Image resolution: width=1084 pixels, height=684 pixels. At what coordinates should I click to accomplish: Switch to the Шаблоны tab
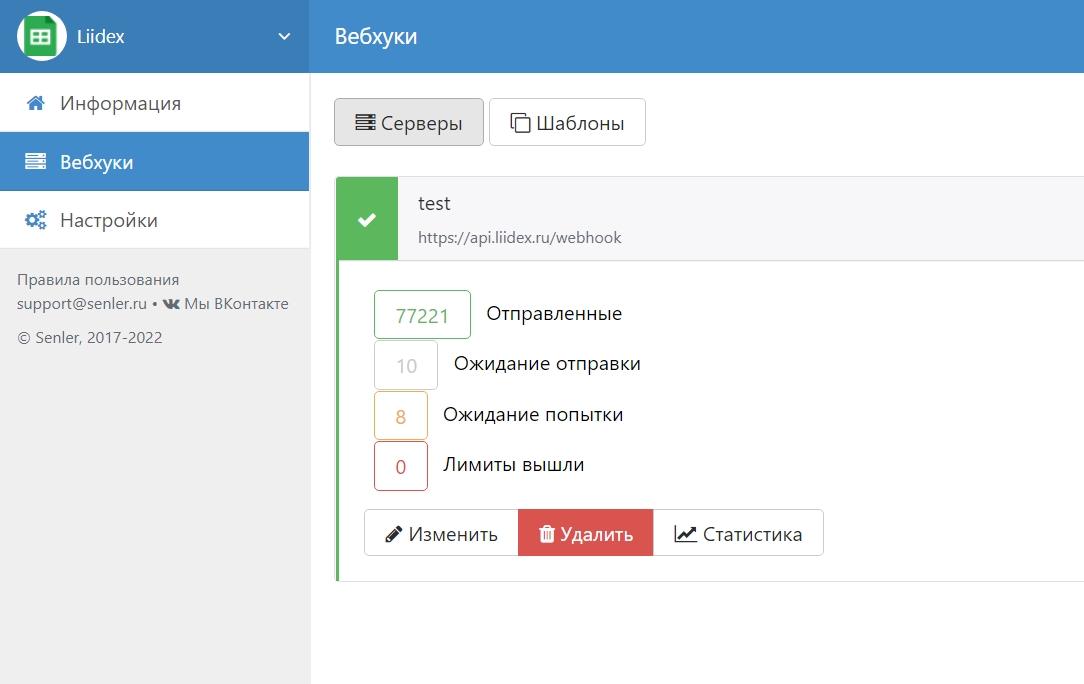(567, 123)
